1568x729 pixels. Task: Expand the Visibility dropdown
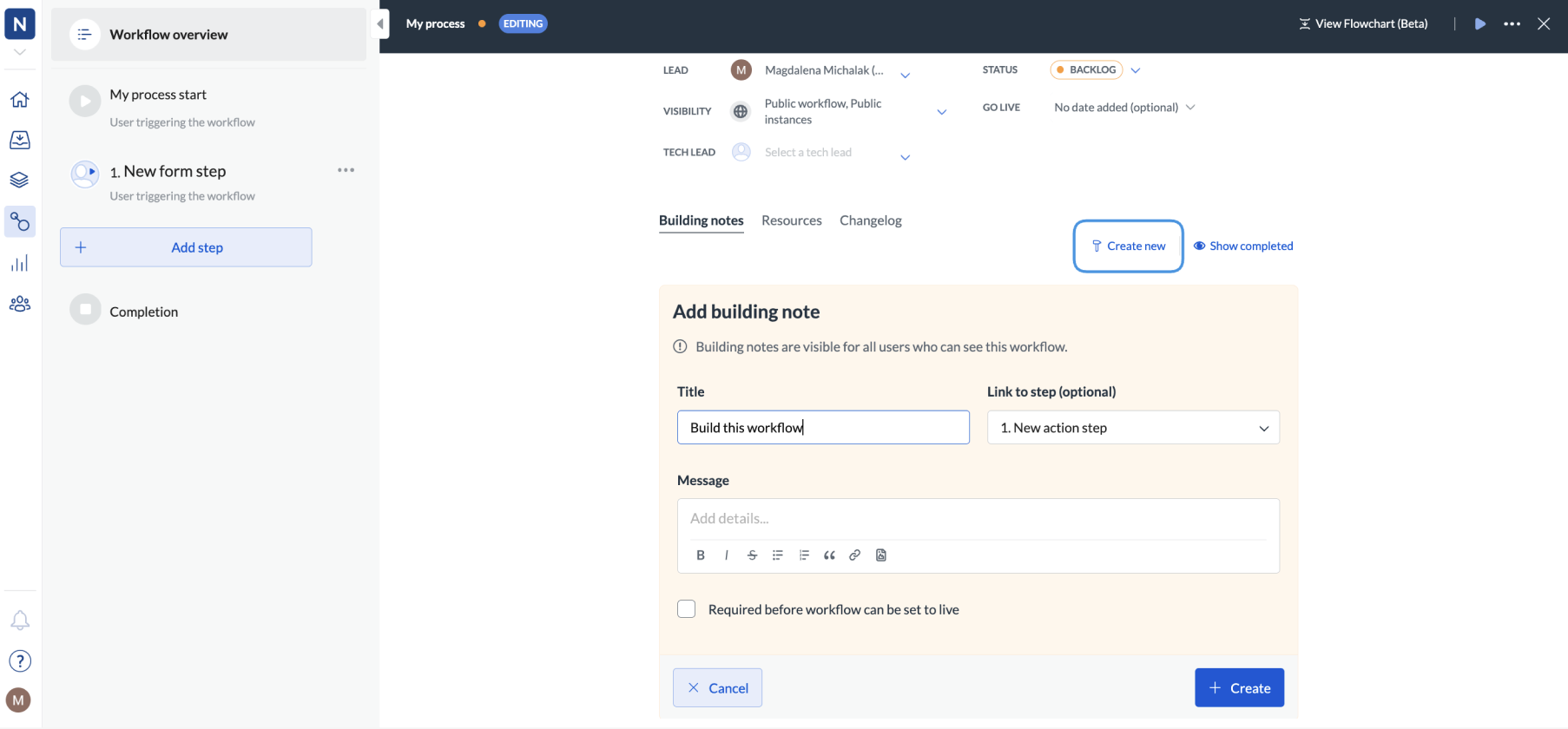click(x=942, y=112)
